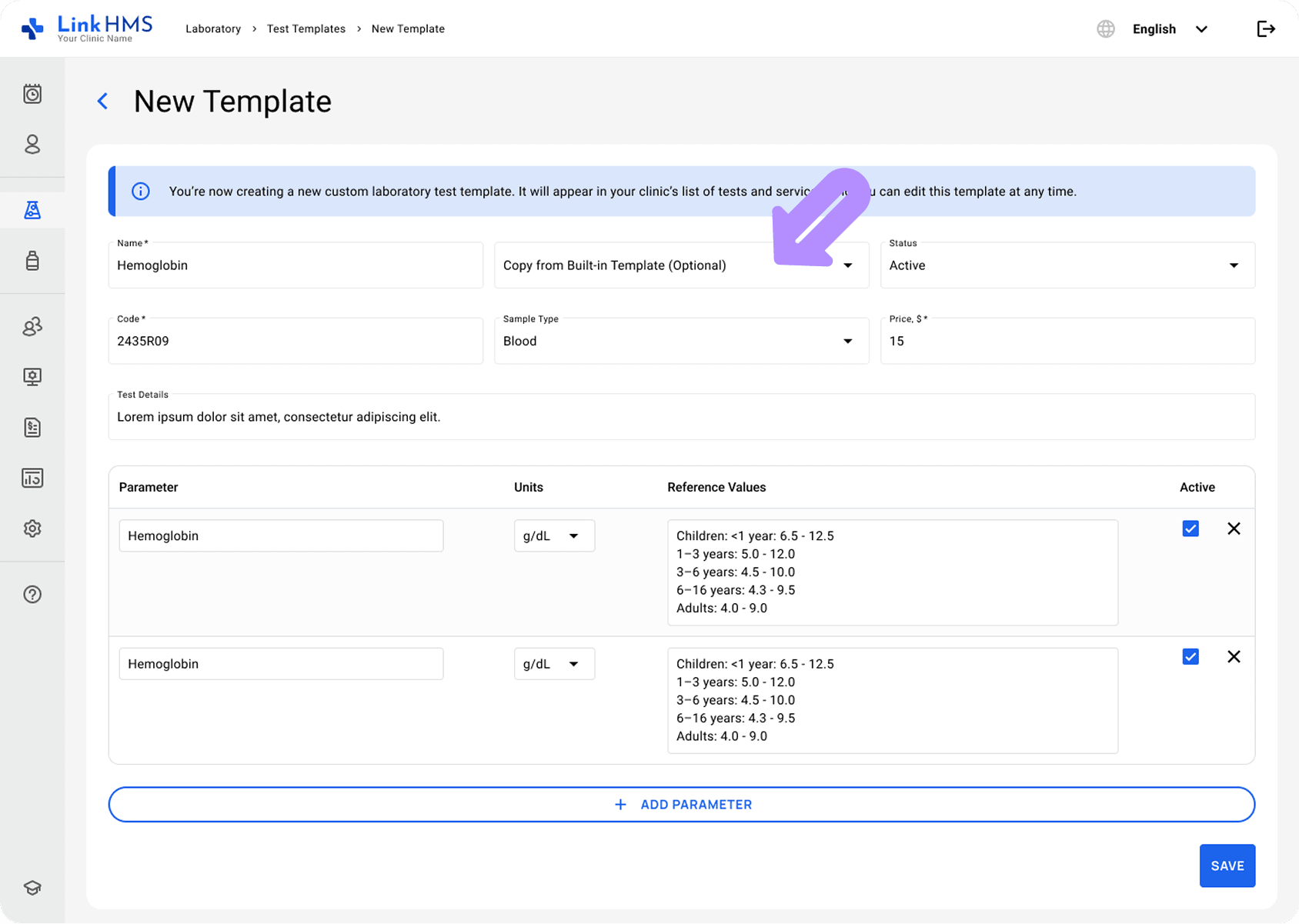Expand the Sample Type dropdown showing Blood
This screenshot has width=1299, height=924.
[x=848, y=341]
